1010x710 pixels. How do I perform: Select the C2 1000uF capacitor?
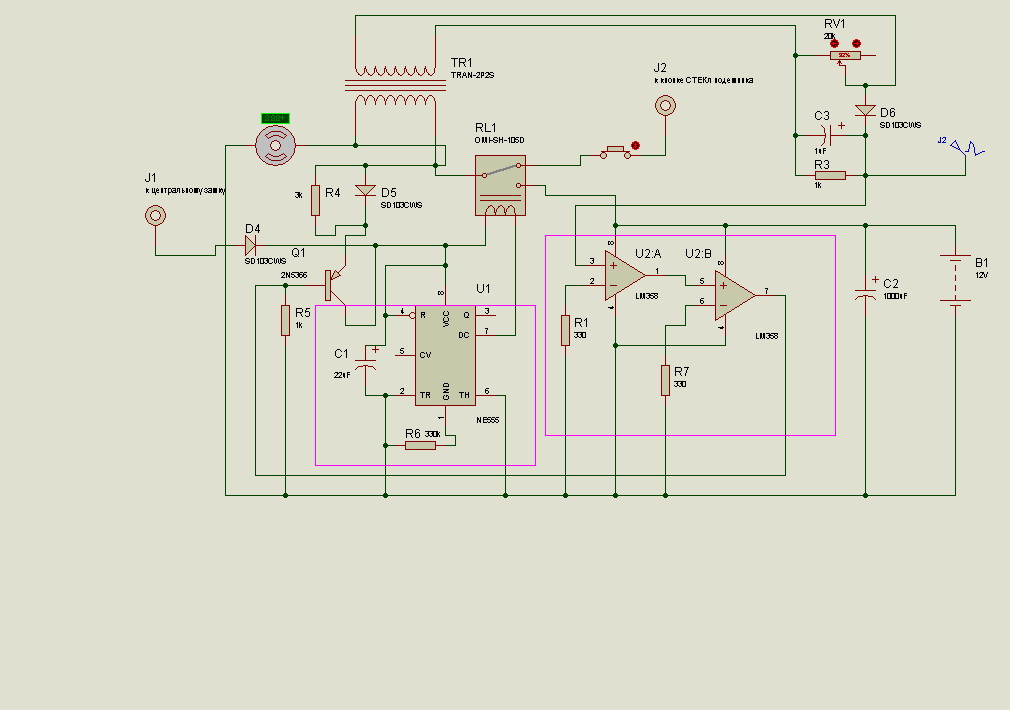click(865, 292)
